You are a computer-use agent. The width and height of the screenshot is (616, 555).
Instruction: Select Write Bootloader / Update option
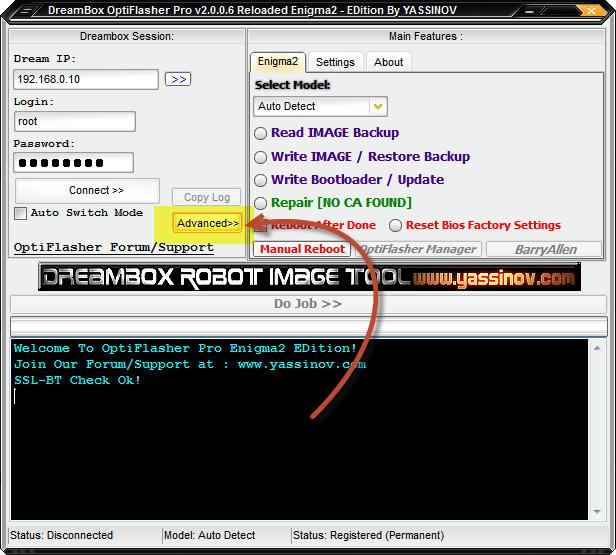pyautogui.click(x=260, y=180)
